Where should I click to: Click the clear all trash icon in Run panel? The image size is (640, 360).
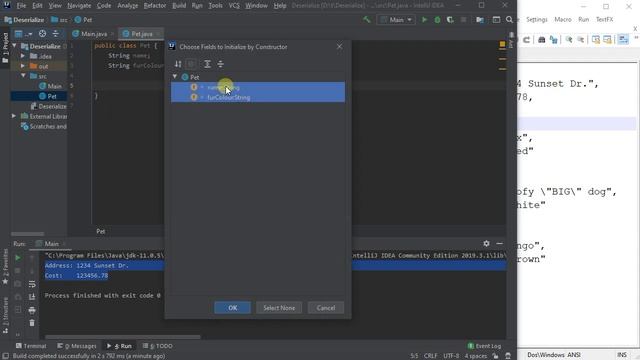[32, 323]
